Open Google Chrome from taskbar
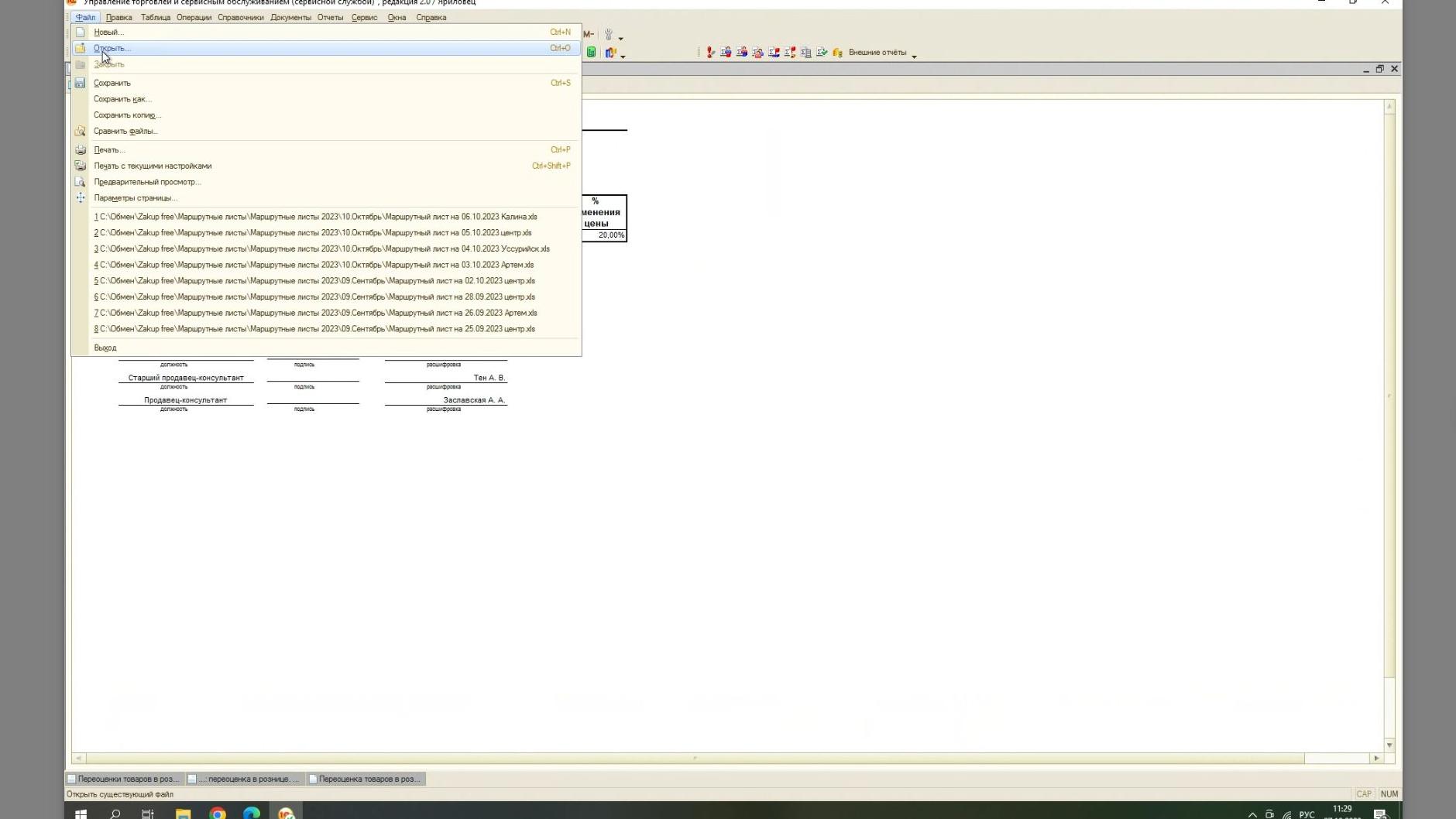1456x819 pixels. [218, 813]
